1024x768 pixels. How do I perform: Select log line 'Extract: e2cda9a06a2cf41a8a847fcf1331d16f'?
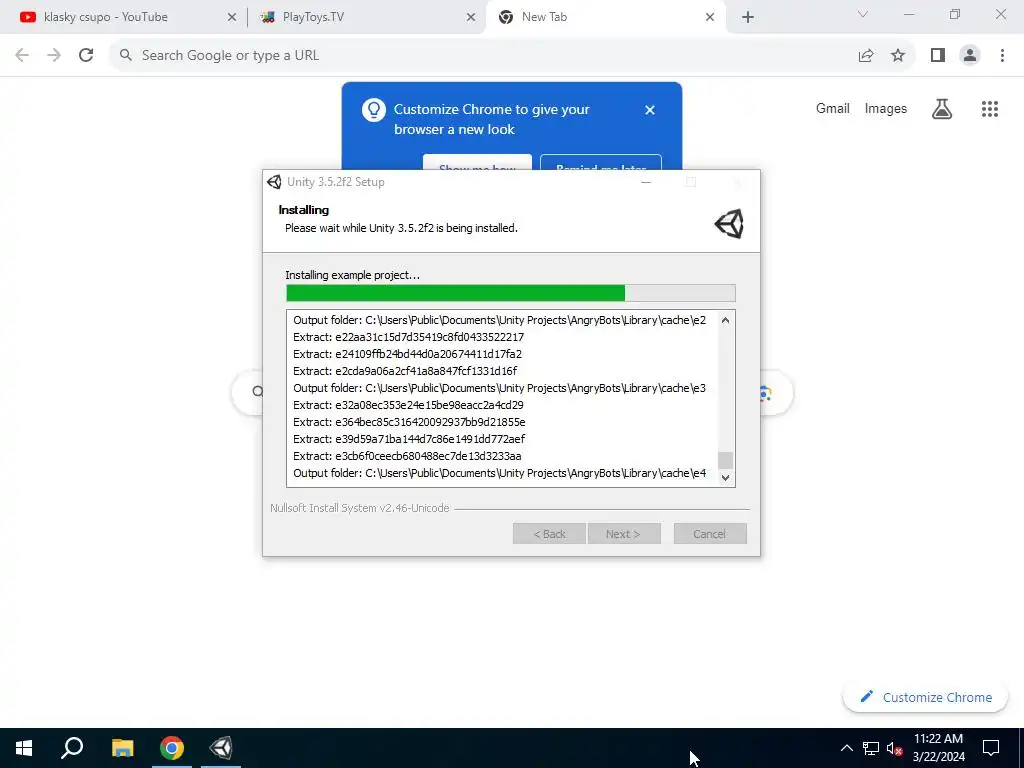[405, 371]
